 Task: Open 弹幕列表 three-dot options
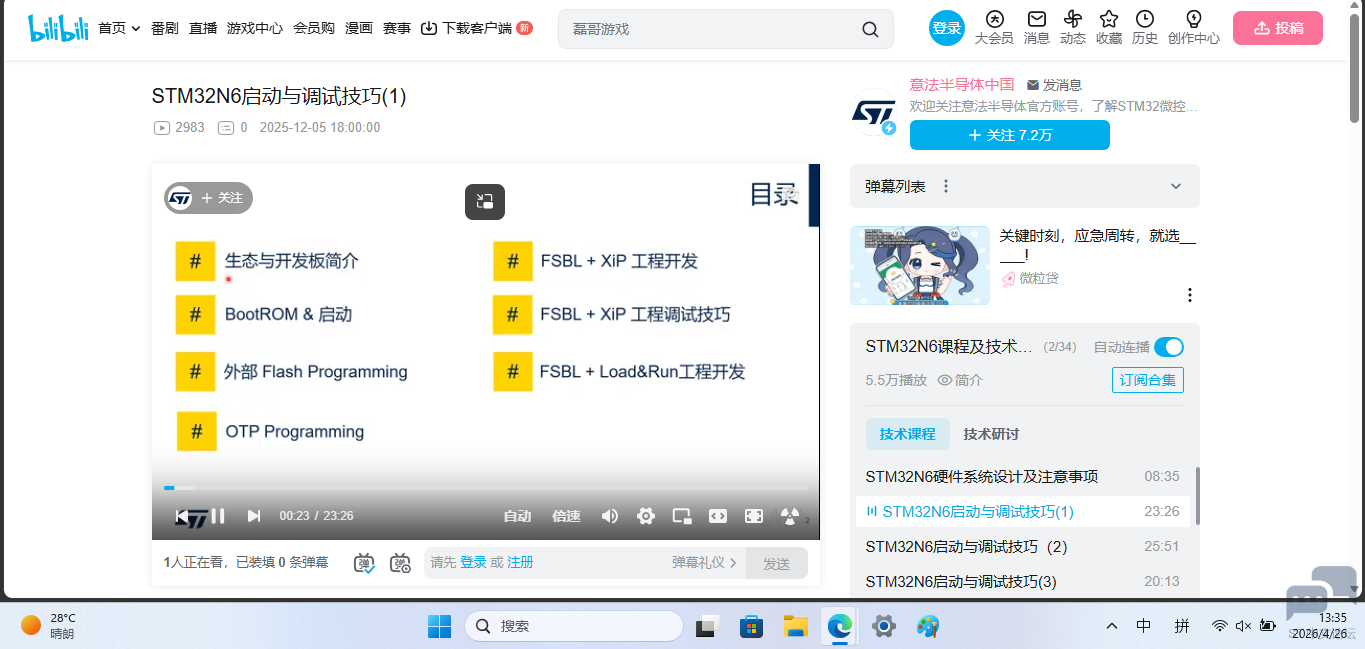coord(946,186)
